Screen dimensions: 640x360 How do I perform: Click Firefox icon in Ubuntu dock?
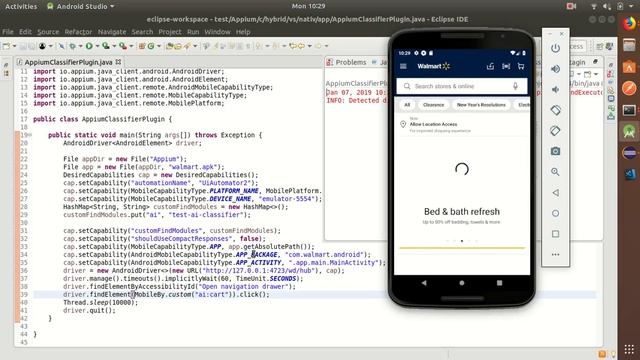[x=629, y=24]
